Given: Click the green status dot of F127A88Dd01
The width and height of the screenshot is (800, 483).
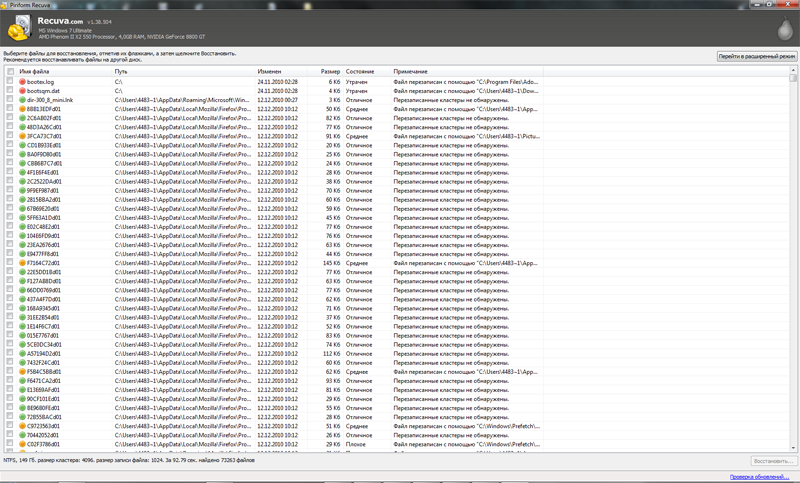Looking at the screenshot, I should pyautogui.click(x=22, y=281).
